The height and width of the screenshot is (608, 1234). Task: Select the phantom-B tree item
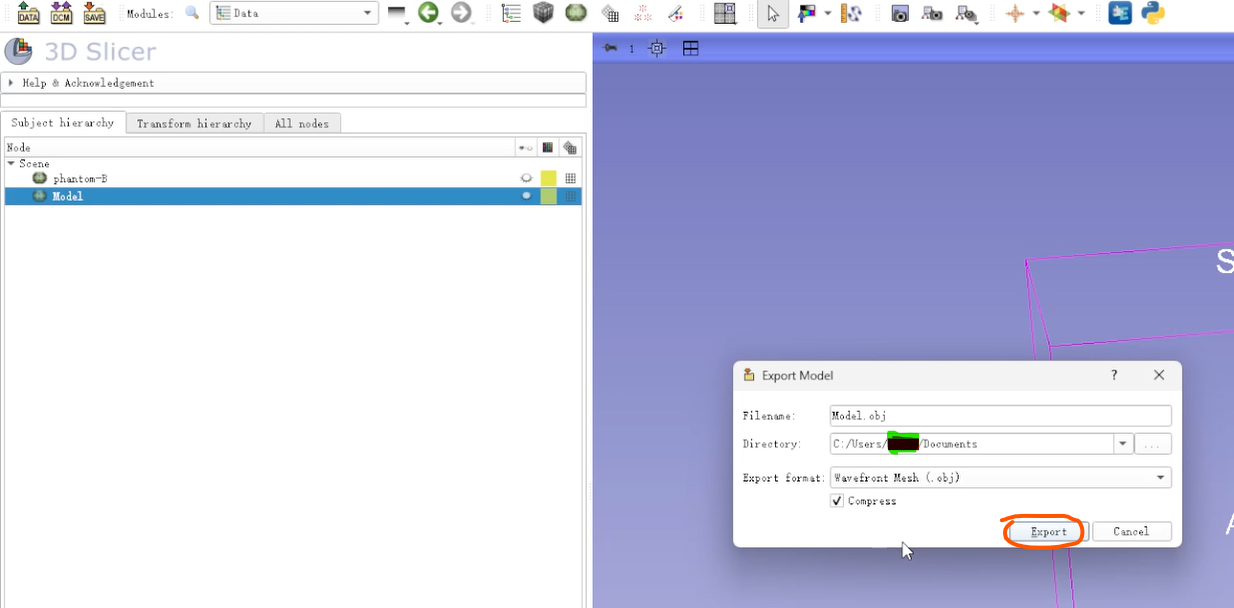tap(80, 178)
